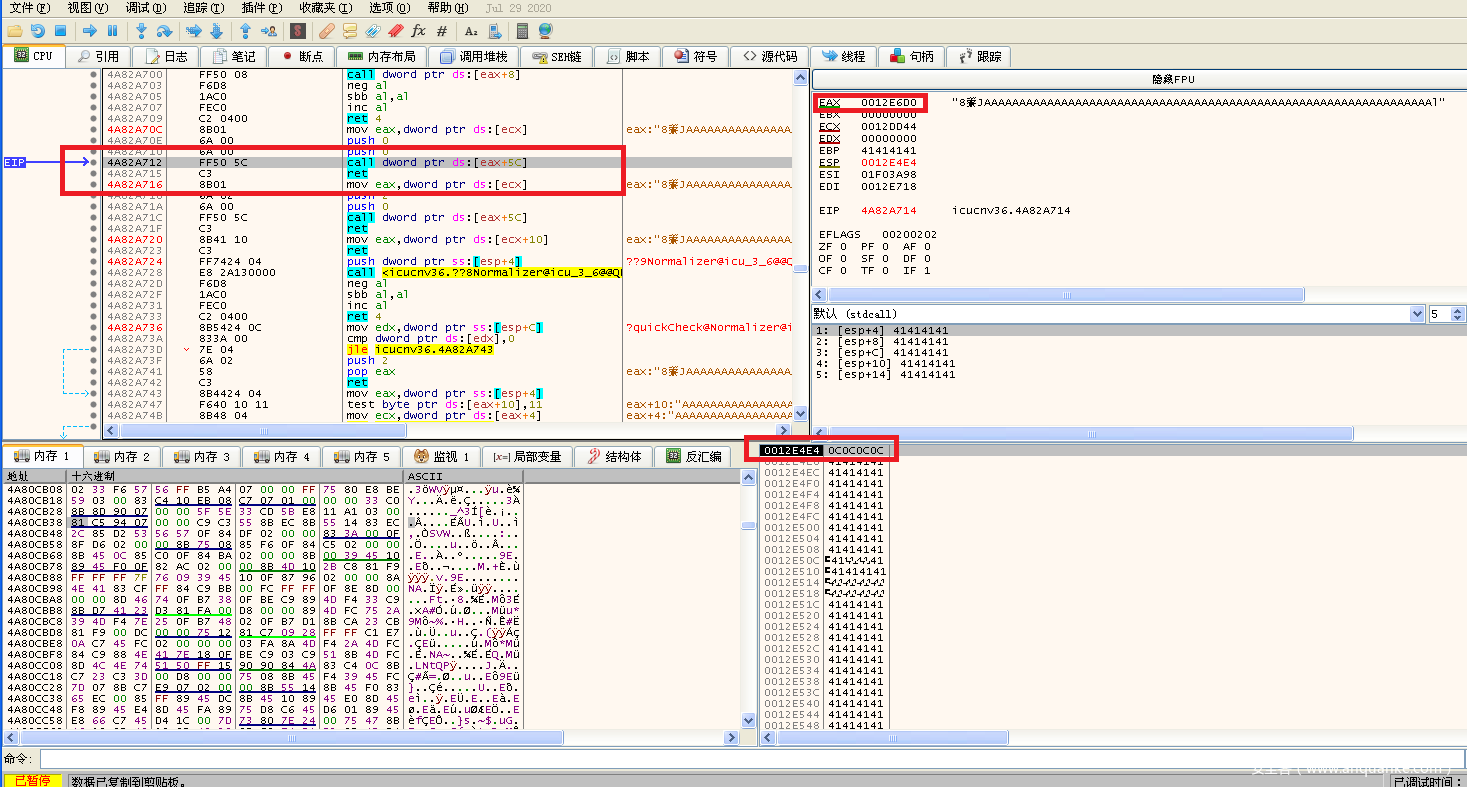Viewport: 1467px width, 787px height.
Task: Toggle breakpoint bullet at address 4A82A716
Action: (94, 184)
